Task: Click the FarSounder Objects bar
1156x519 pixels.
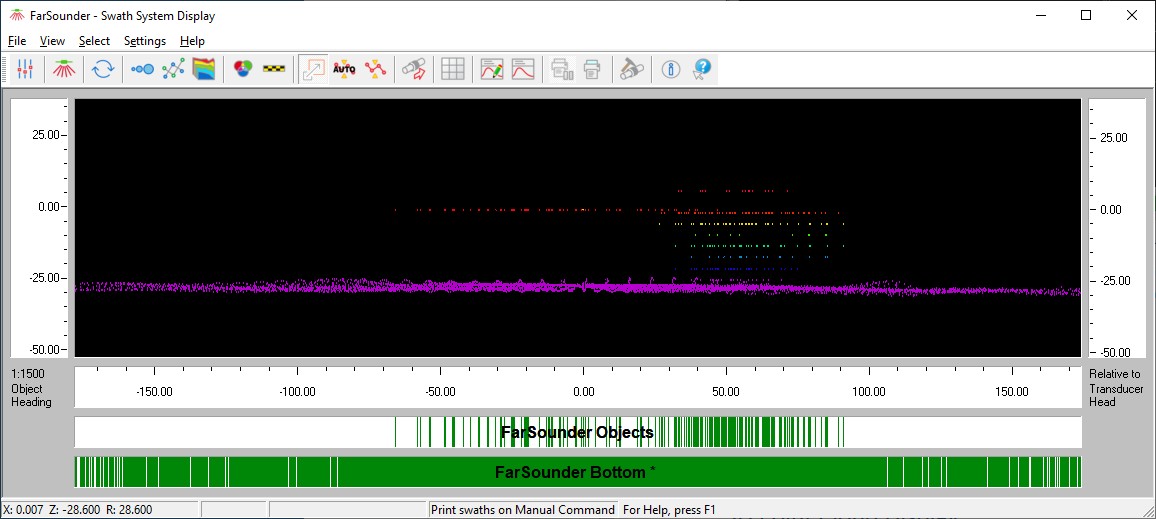Action: click(577, 433)
